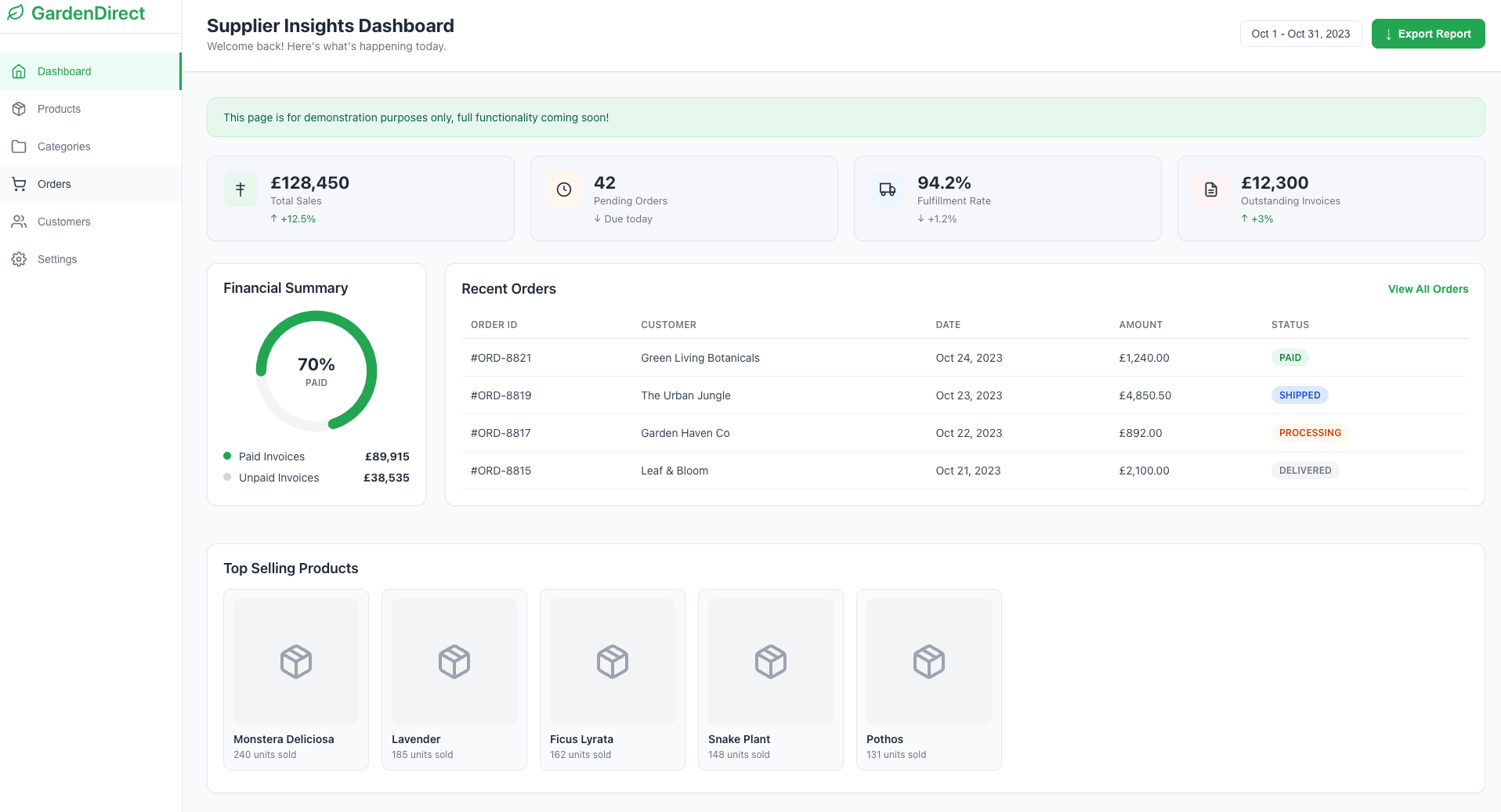Open Categories via the folder icon

tap(18, 146)
